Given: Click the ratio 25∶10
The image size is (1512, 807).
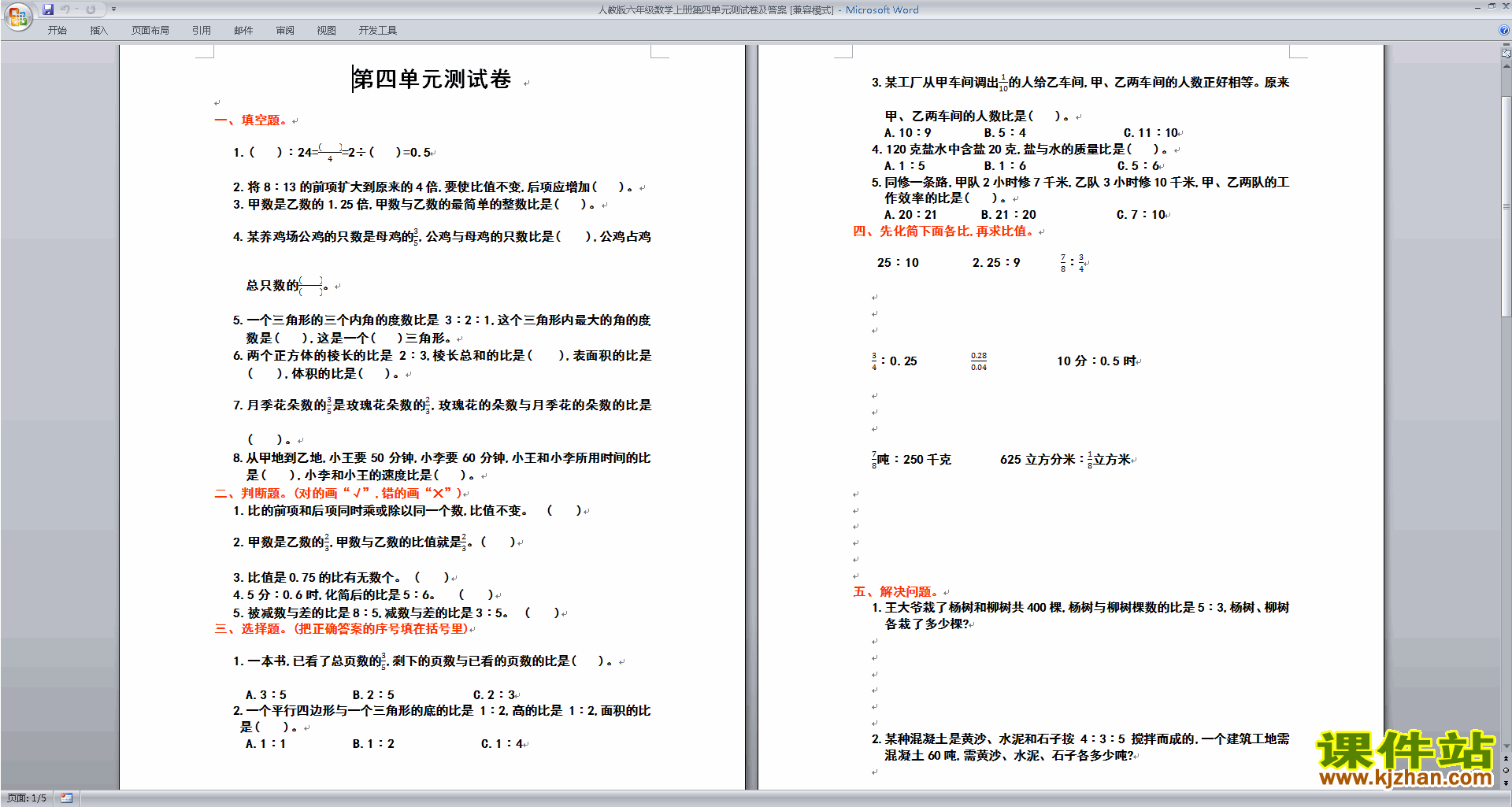Looking at the screenshot, I should pos(898,263).
